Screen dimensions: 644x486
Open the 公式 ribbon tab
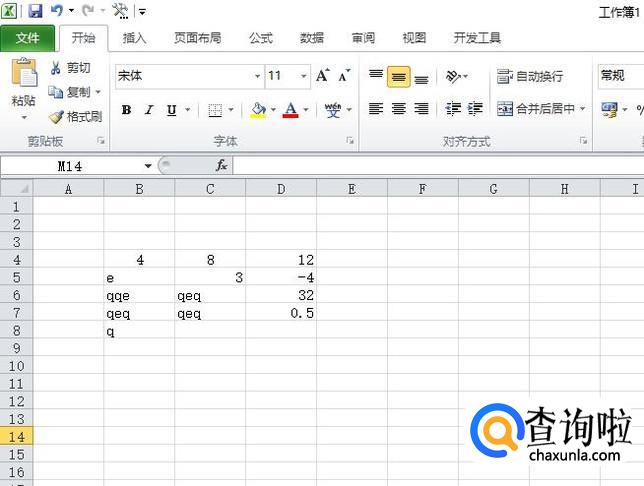coord(260,38)
